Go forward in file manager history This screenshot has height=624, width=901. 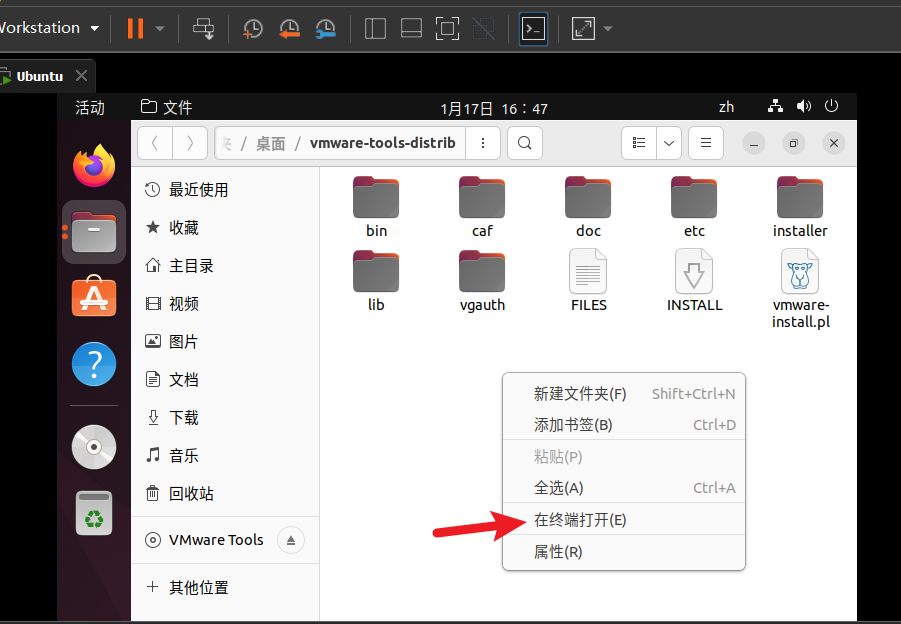point(190,143)
